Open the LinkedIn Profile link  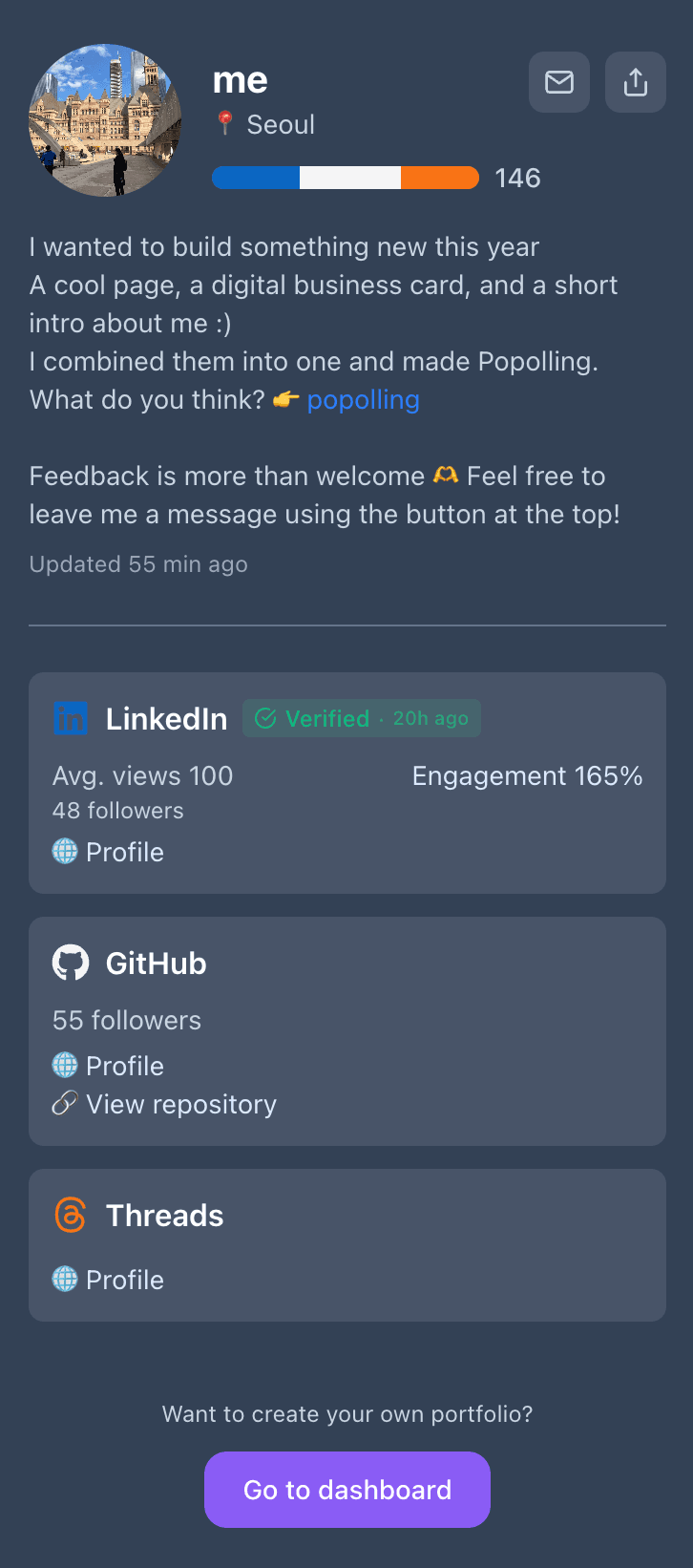(124, 852)
